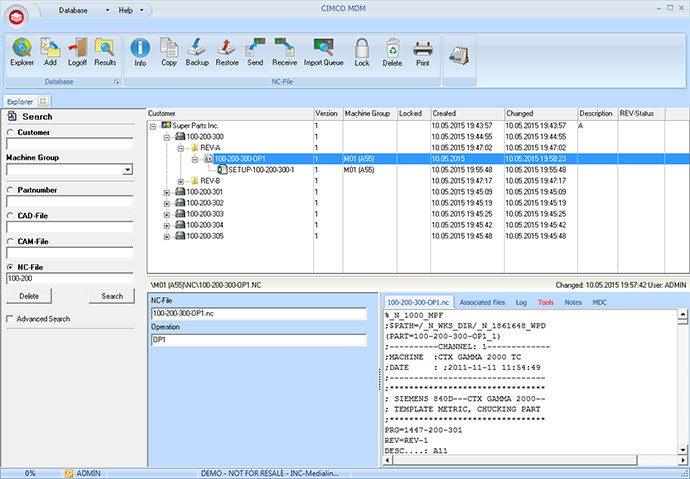Screen dimensions: 690x479
Task: Click the Receive icon
Action: pyautogui.click(x=285, y=52)
